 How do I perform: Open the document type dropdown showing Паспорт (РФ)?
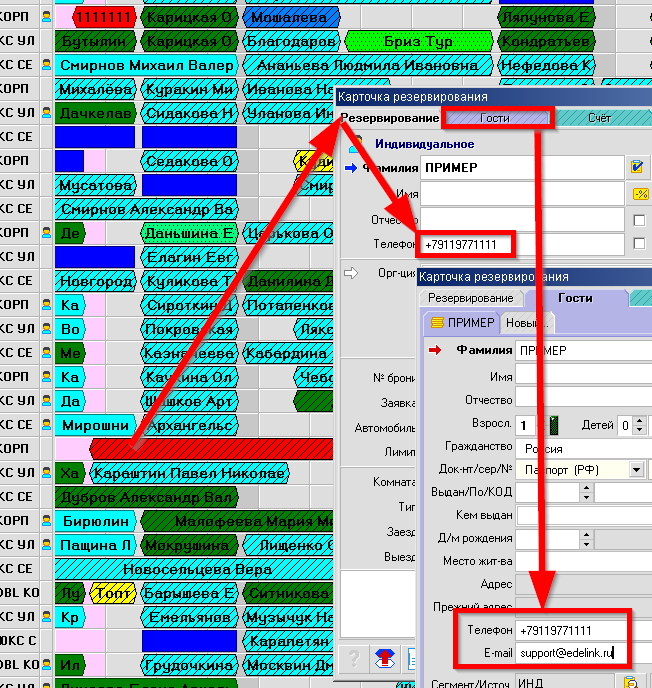tap(636, 469)
